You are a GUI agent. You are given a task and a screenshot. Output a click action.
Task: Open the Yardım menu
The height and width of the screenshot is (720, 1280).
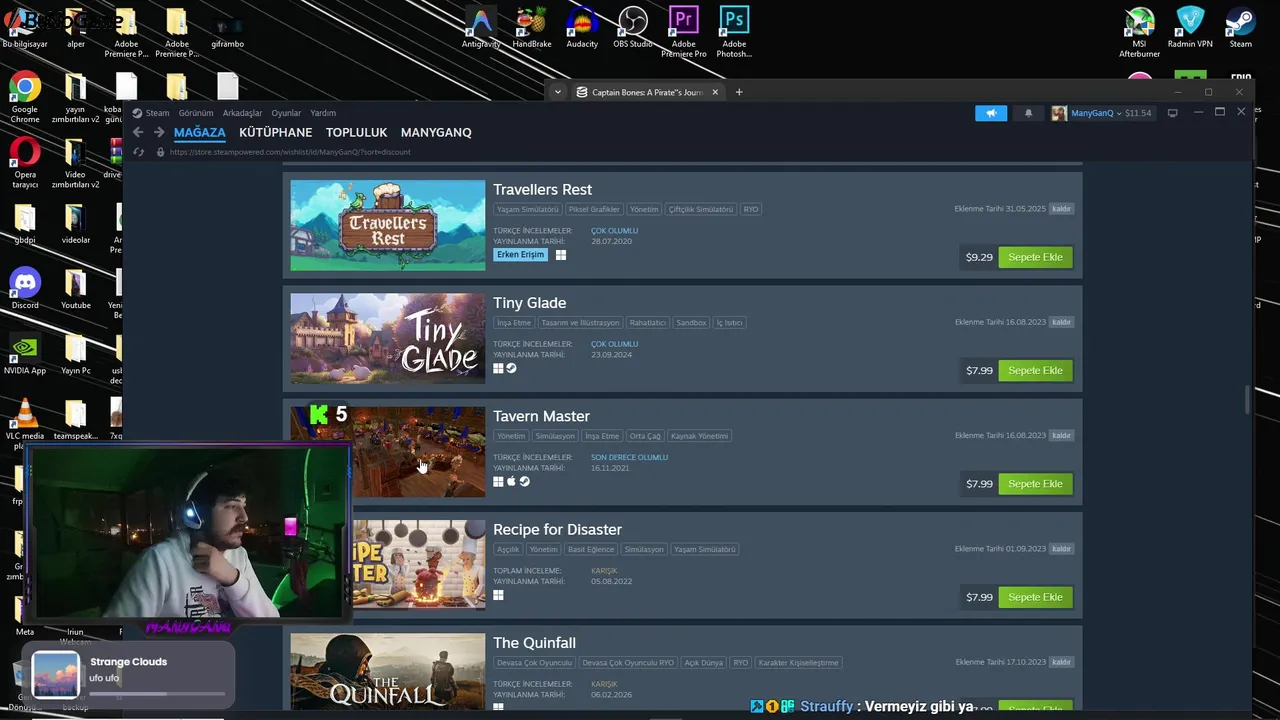tap(323, 113)
